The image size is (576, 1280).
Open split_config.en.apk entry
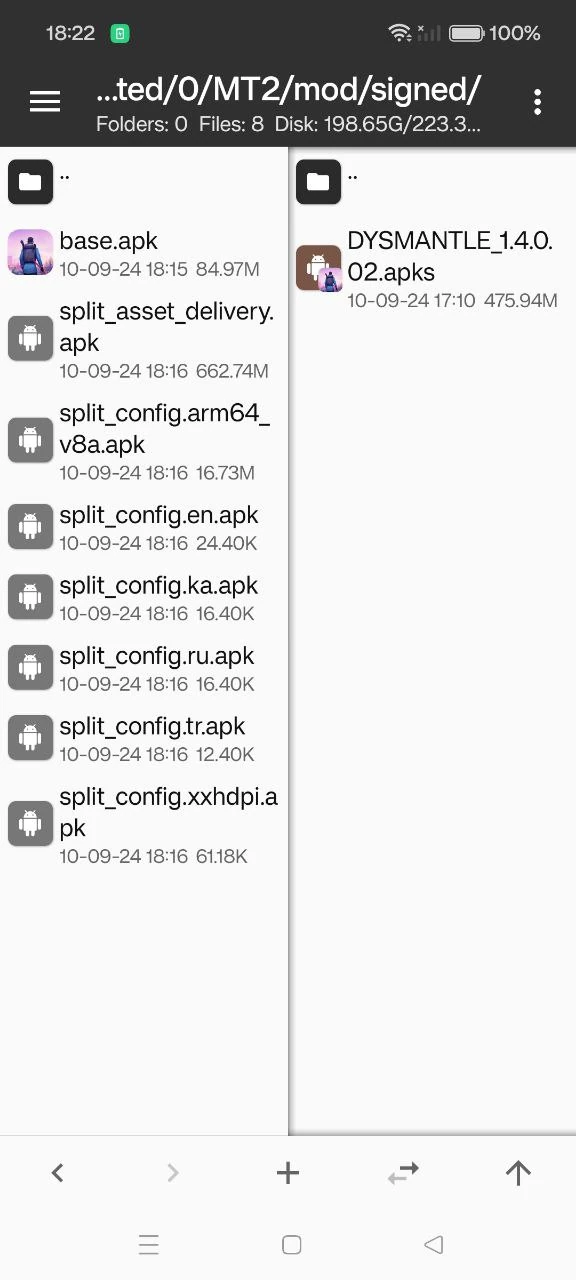tap(144, 527)
